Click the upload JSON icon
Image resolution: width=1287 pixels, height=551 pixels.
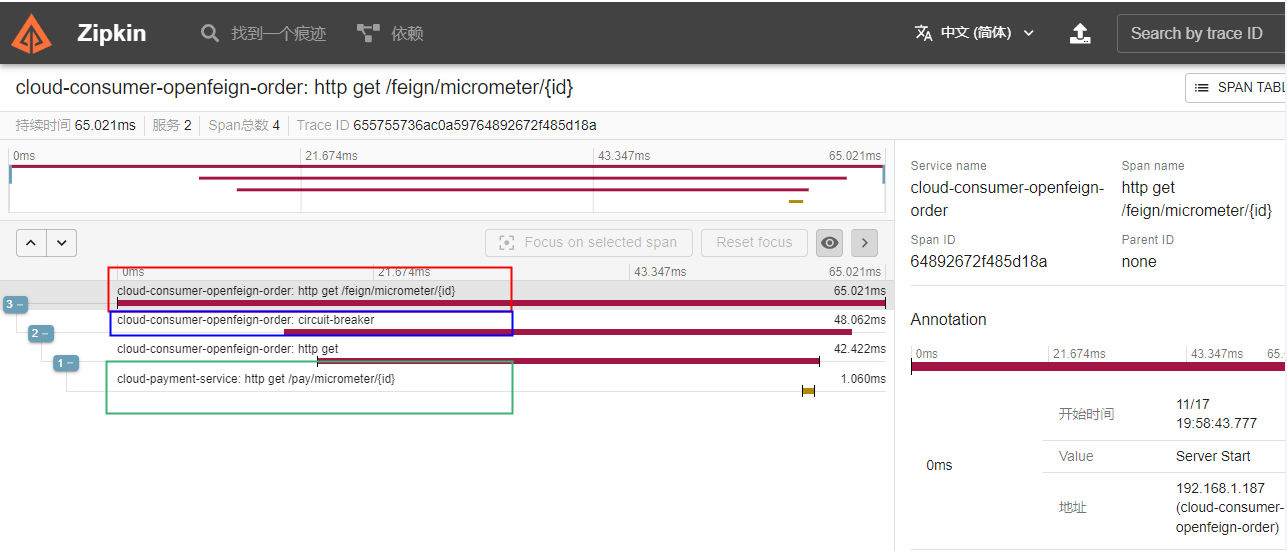pyautogui.click(x=1080, y=33)
